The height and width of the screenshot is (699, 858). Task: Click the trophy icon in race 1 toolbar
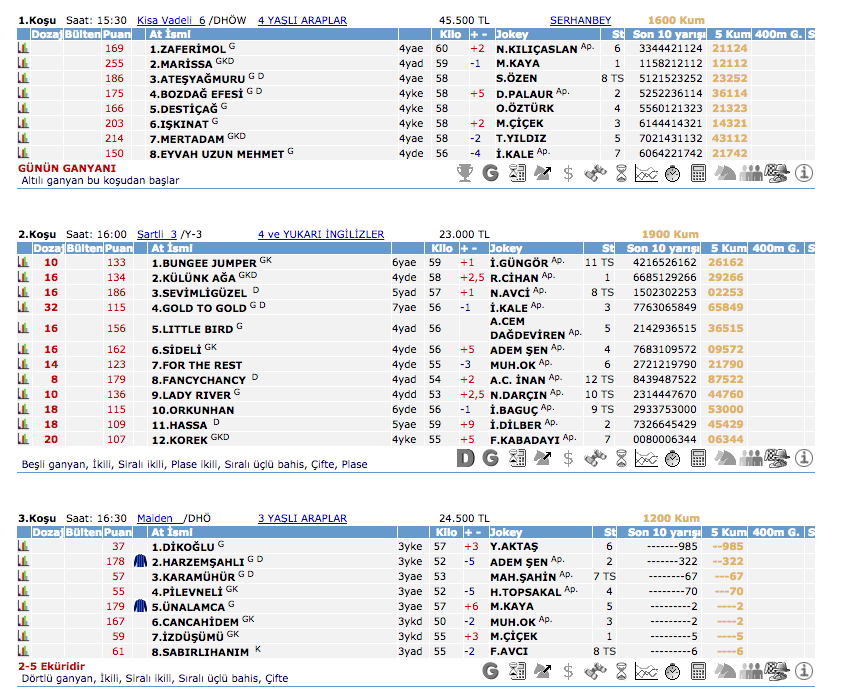465,173
